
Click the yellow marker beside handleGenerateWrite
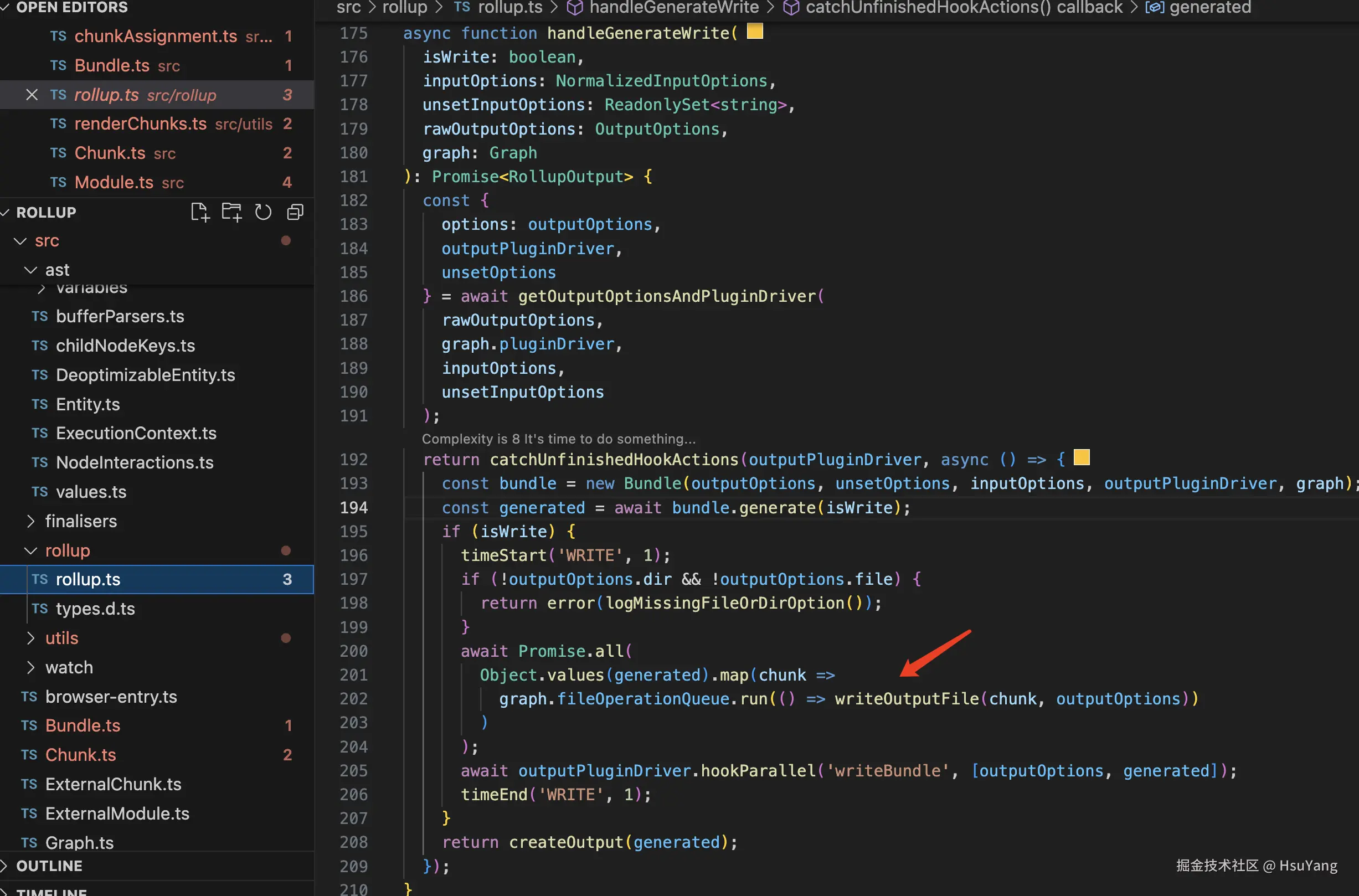754,32
